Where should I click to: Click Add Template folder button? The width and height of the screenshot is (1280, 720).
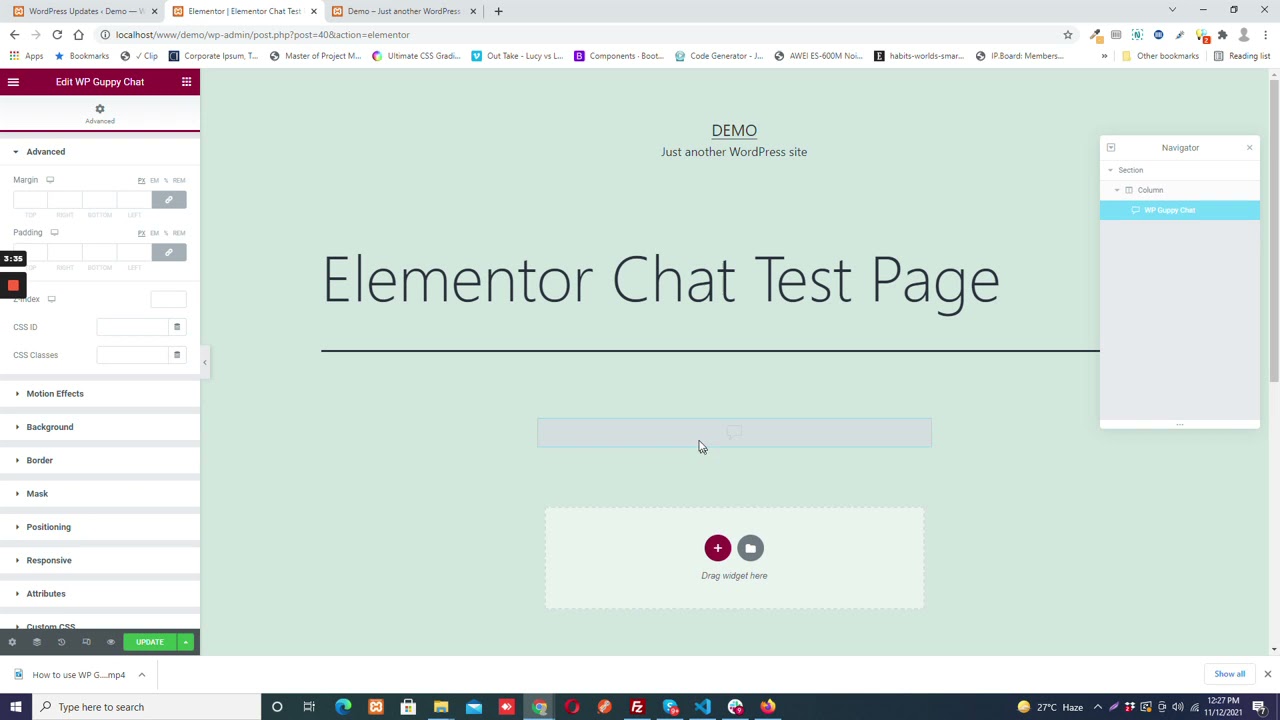coord(750,548)
